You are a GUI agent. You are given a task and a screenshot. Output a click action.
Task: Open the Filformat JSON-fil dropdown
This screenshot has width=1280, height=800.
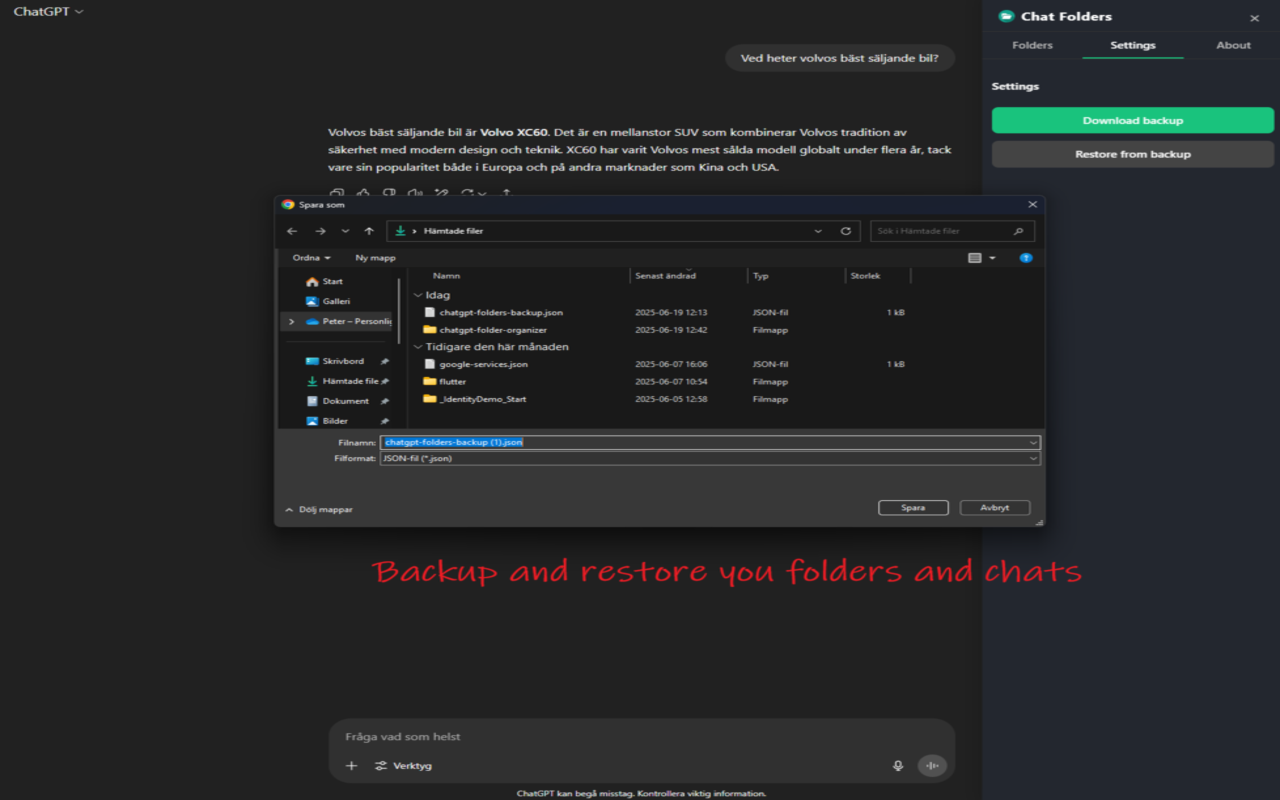click(x=710, y=459)
